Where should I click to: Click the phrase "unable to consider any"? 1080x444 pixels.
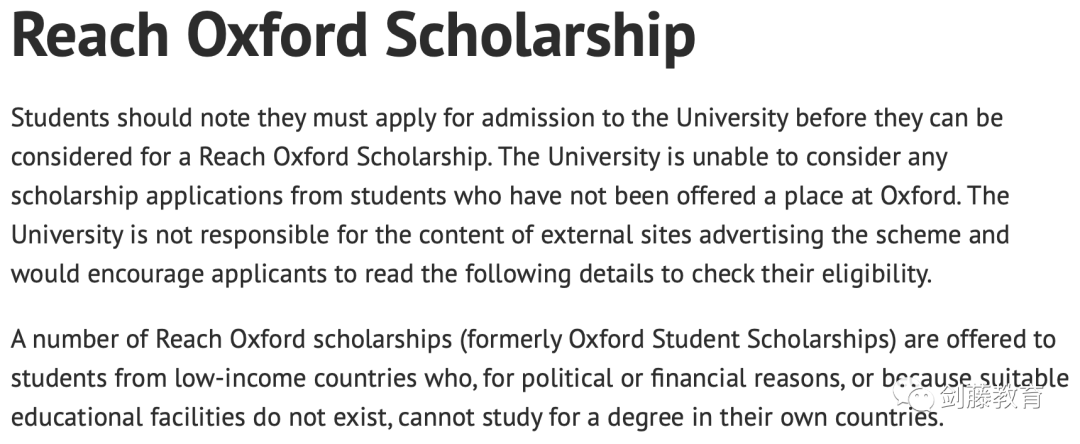click(x=820, y=158)
